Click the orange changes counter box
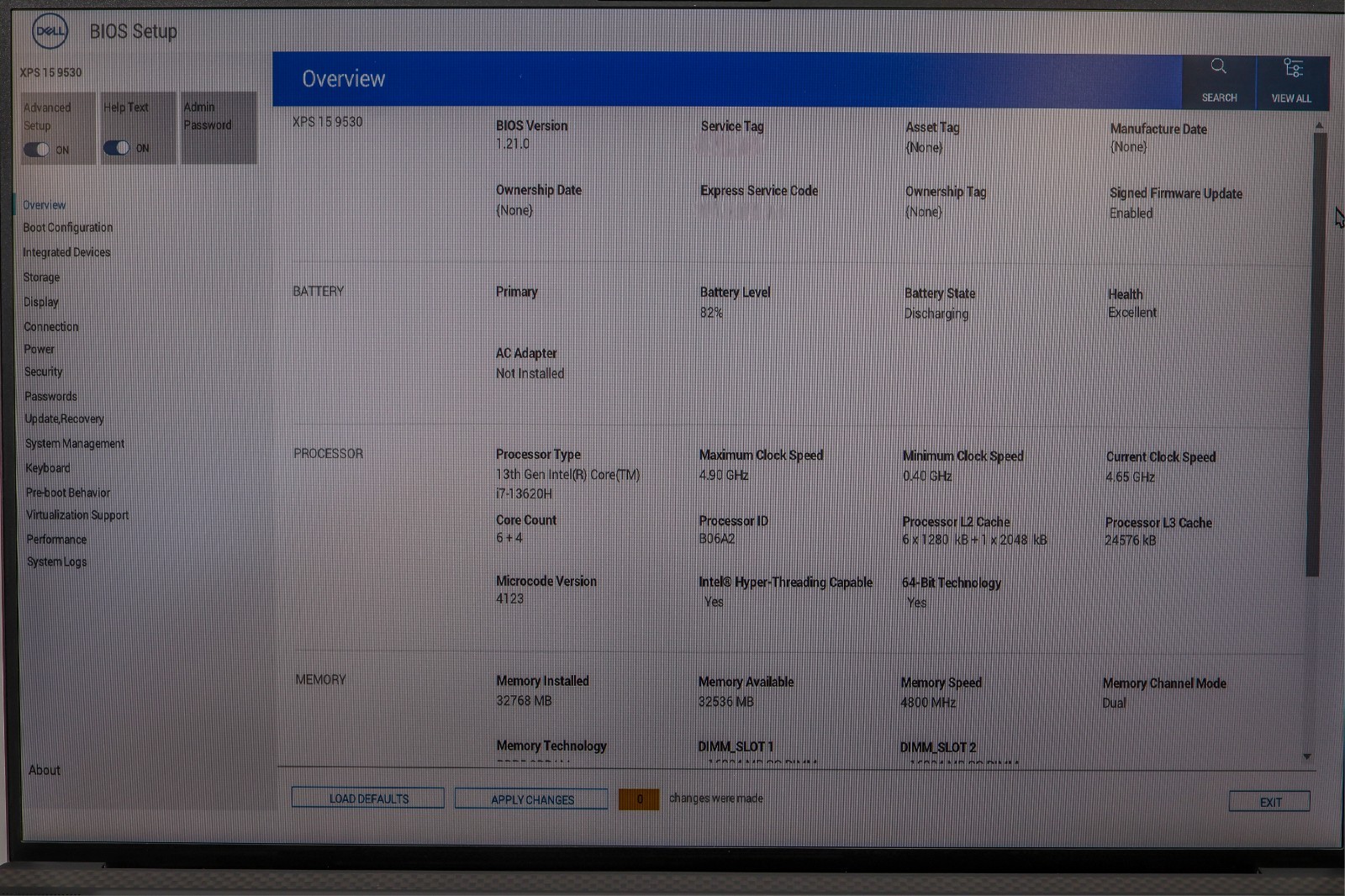This screenshot has height=896, width=1345. 639,799
